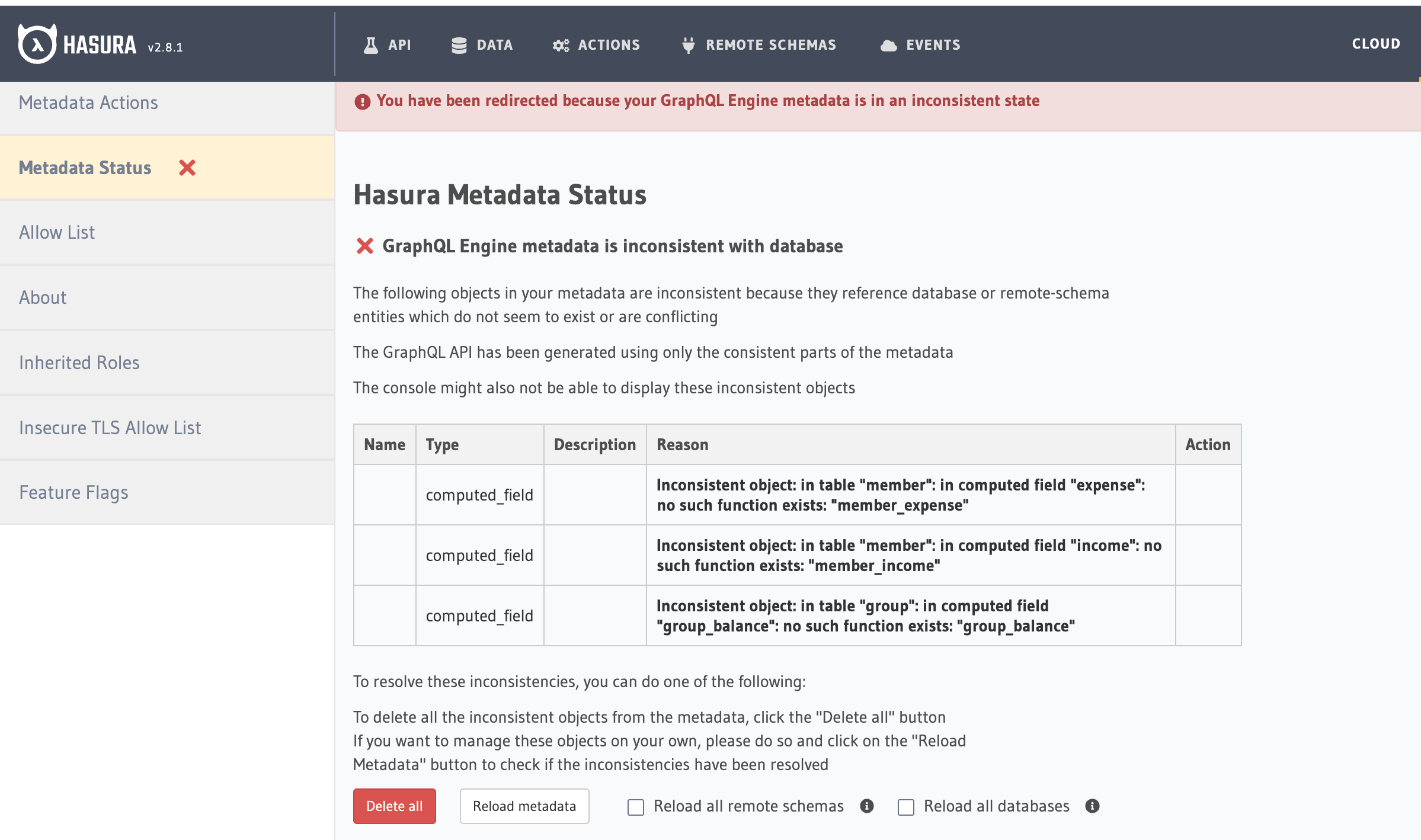Click the Action column header
Viewport: 1421px width, 840px height.
1208,445
